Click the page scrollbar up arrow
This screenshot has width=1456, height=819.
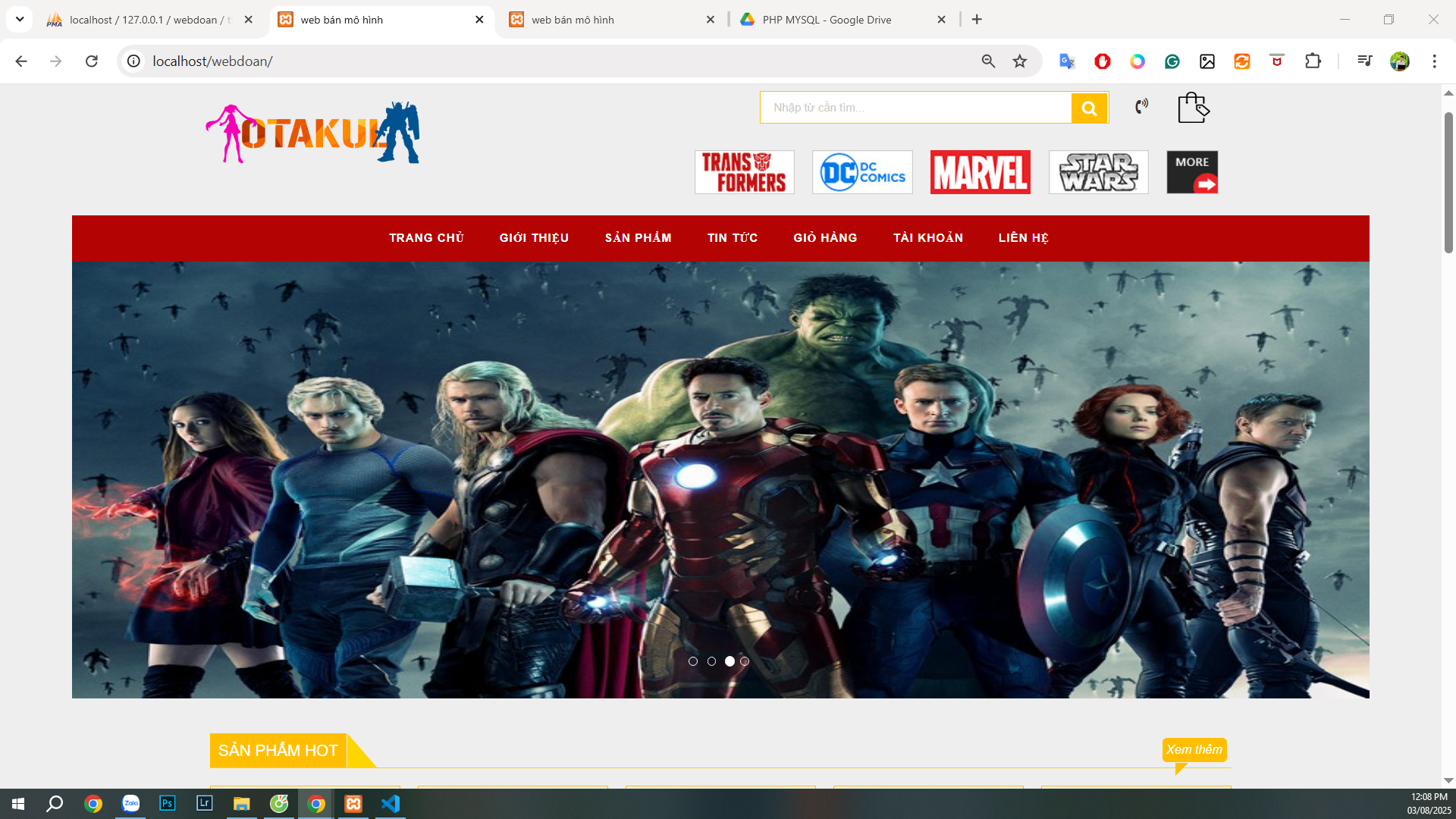1448,93
